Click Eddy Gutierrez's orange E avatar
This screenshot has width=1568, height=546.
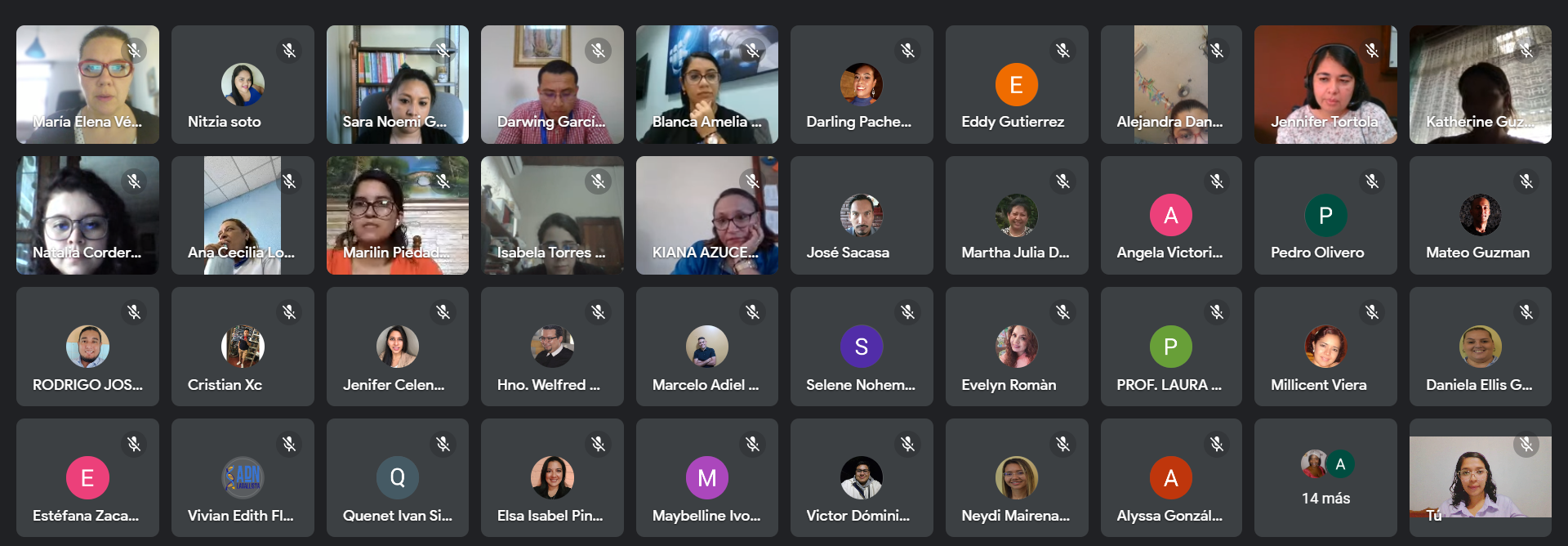click(1017, 84)
